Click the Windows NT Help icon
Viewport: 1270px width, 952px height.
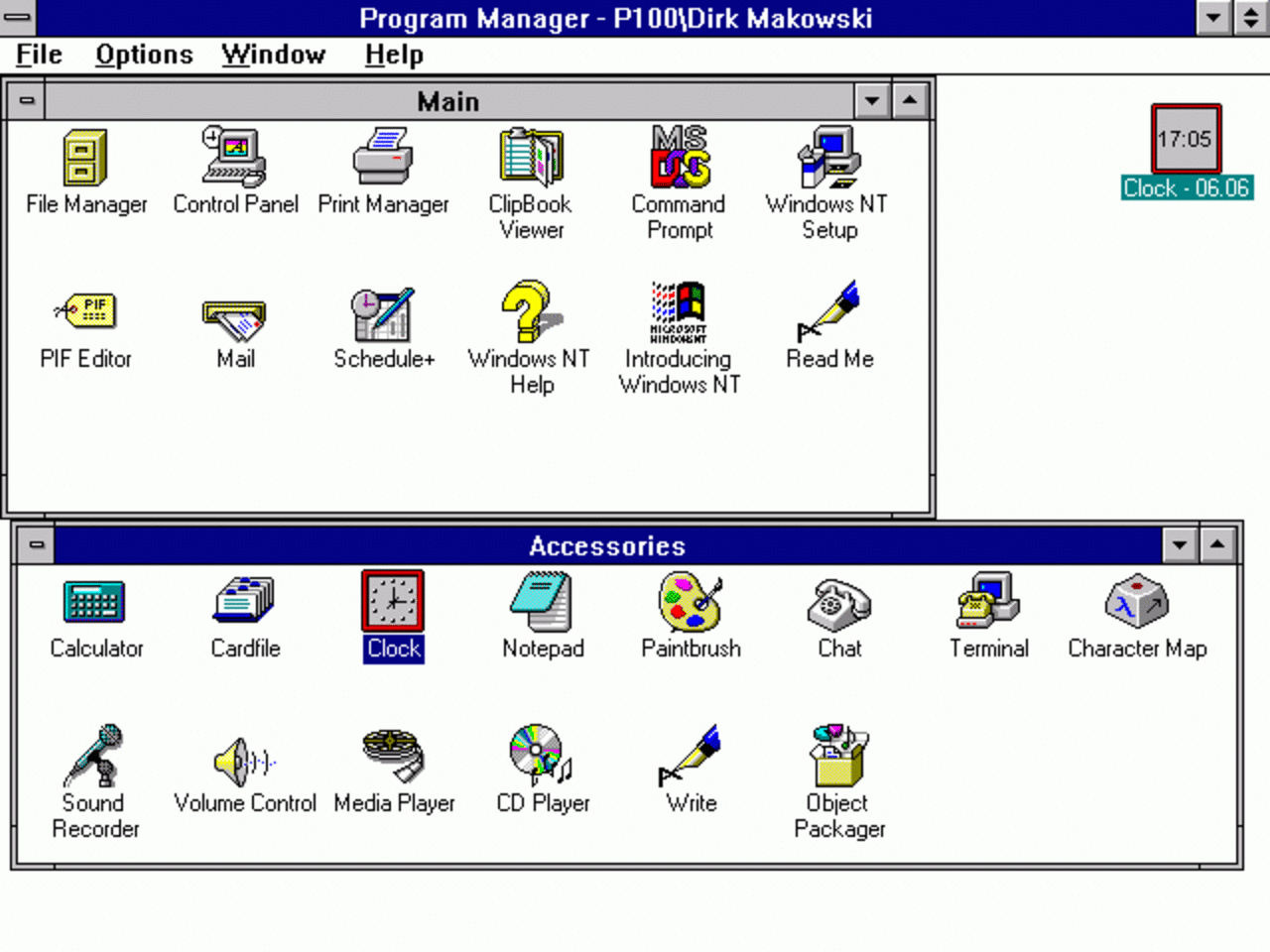(x=531, y=311)
